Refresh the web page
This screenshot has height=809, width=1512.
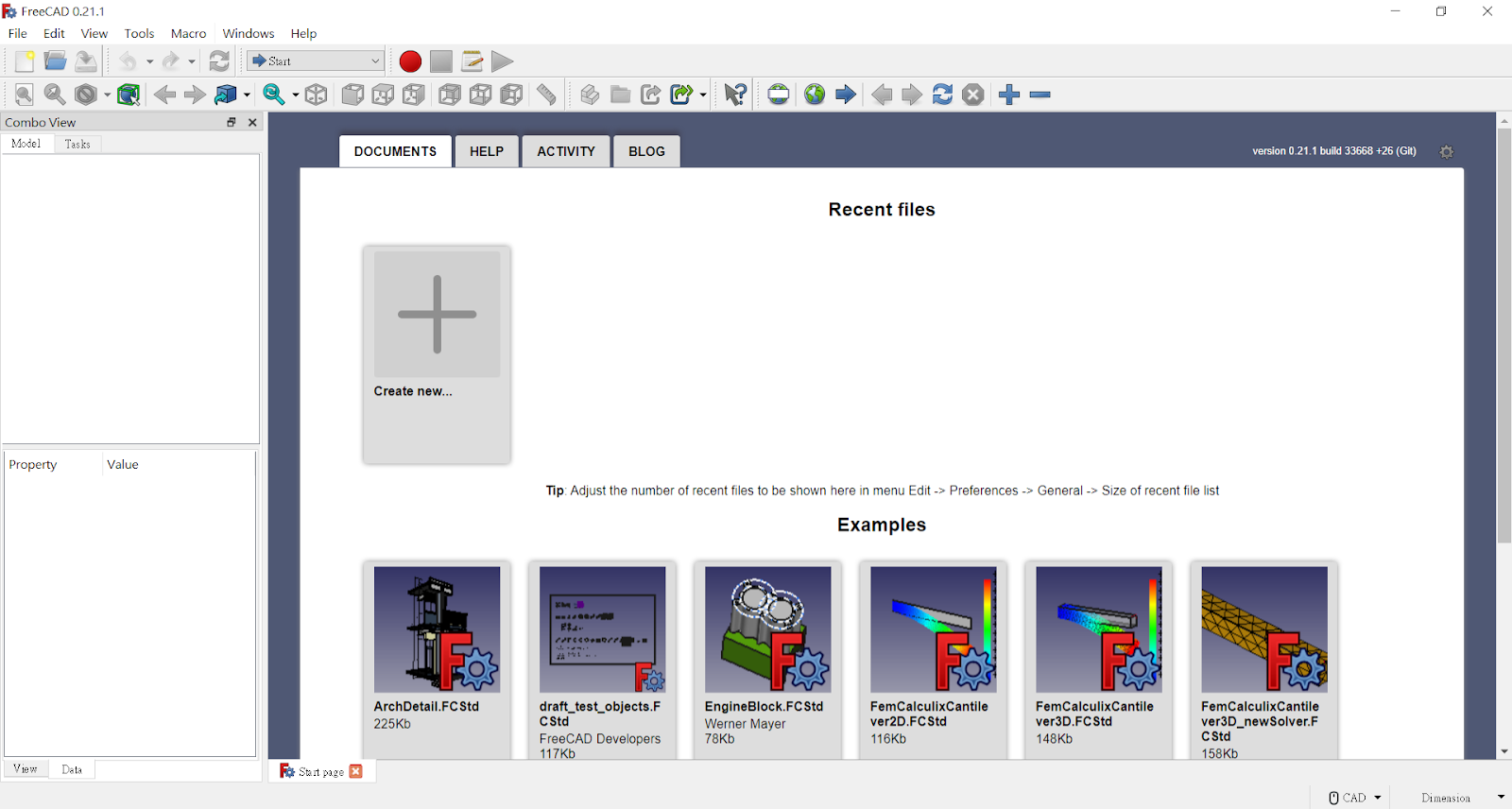tap(942, 95)
